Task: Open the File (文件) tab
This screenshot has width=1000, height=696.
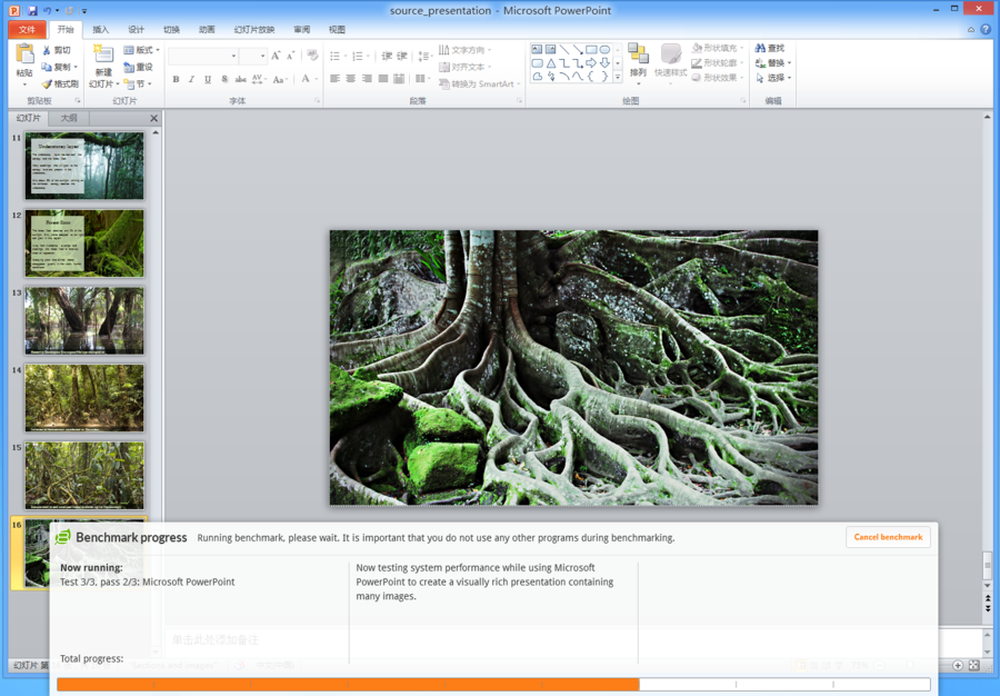Action: click(x=27, y=29)
